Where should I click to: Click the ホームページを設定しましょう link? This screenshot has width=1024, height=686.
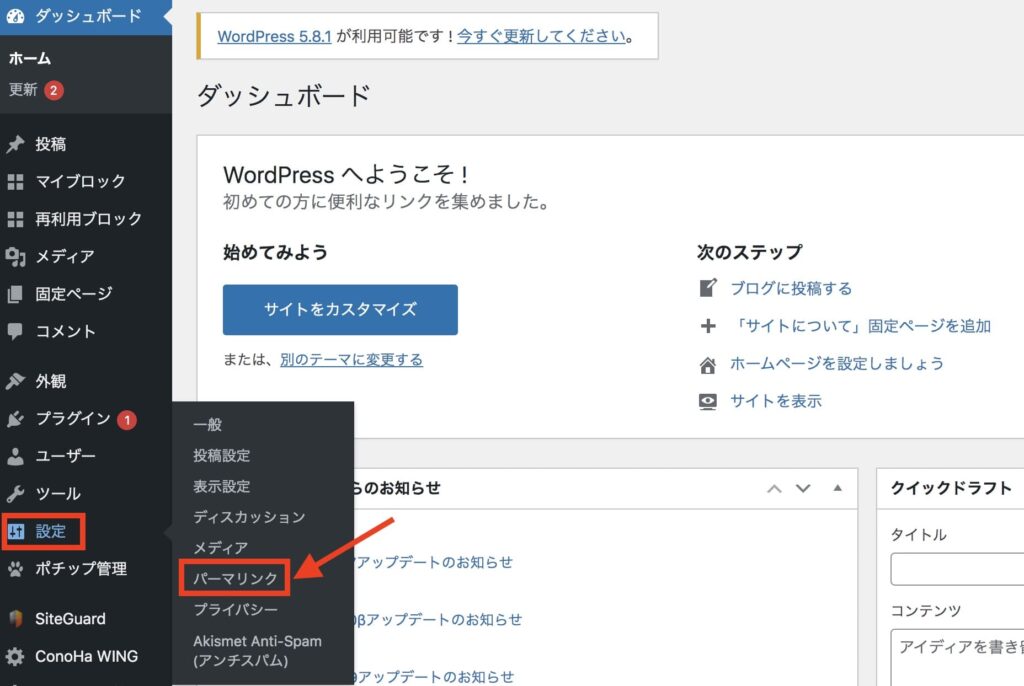point(837,363)
